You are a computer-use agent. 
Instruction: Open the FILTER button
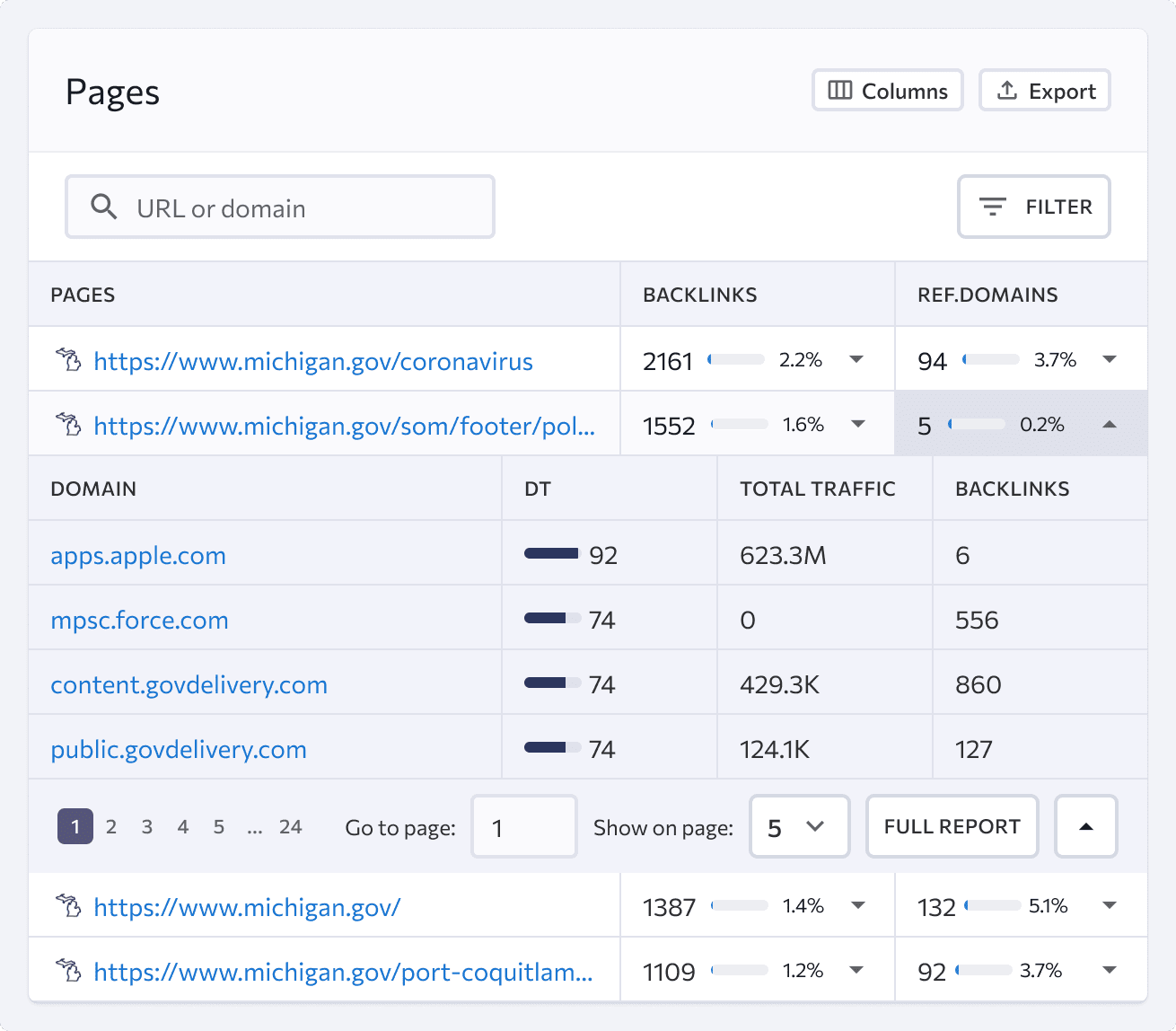point(1034,207)
